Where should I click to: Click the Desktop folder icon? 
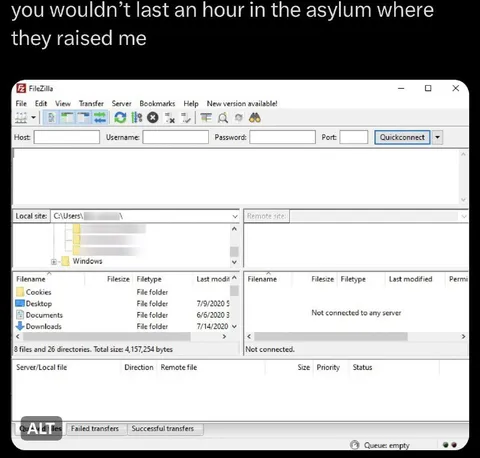pos(20,303)
